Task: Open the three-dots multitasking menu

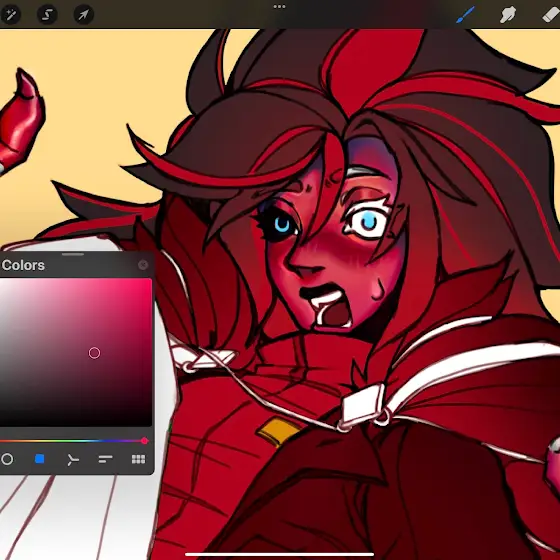Action: coord(279,6)
